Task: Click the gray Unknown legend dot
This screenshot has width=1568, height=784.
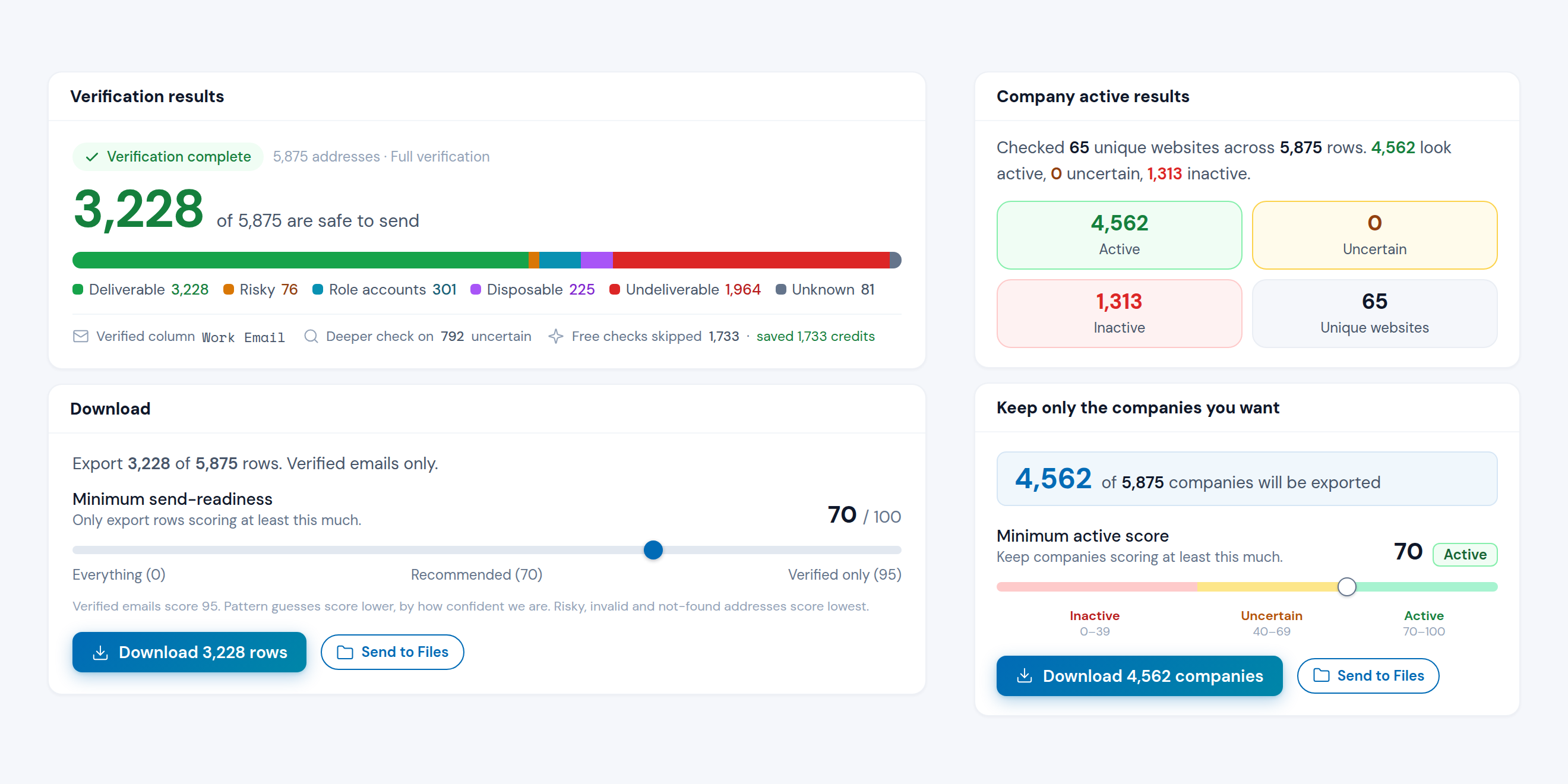Action: (780, 290)
